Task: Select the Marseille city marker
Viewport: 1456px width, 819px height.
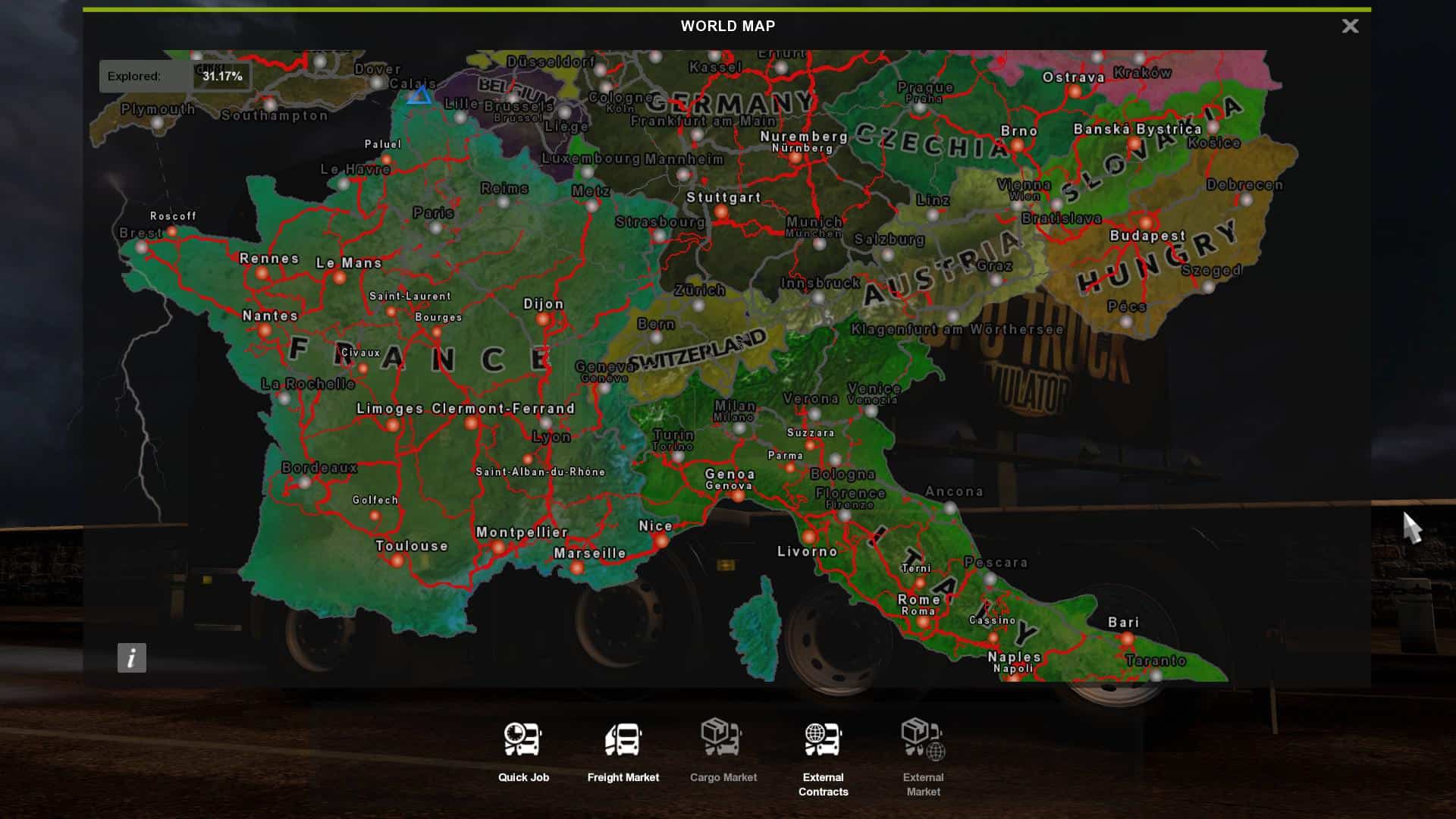Action: (x=578, y=568)
